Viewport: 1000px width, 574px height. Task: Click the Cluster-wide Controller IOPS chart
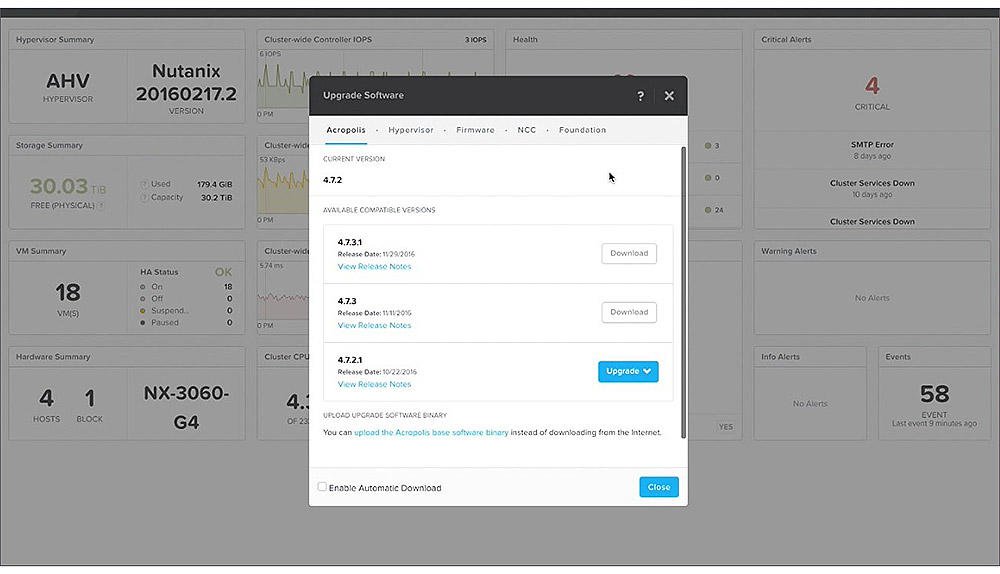[375, 83]
